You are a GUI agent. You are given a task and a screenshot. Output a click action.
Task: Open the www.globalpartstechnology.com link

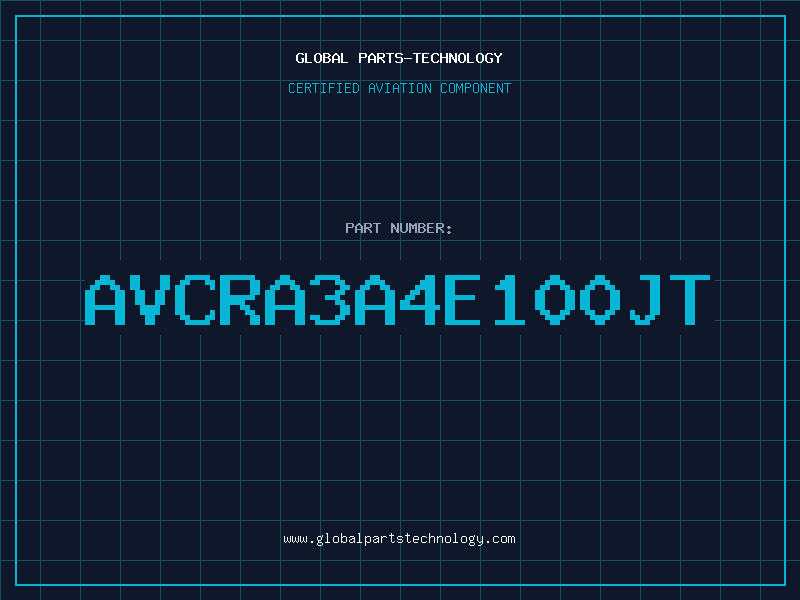(x=399, y=538)
